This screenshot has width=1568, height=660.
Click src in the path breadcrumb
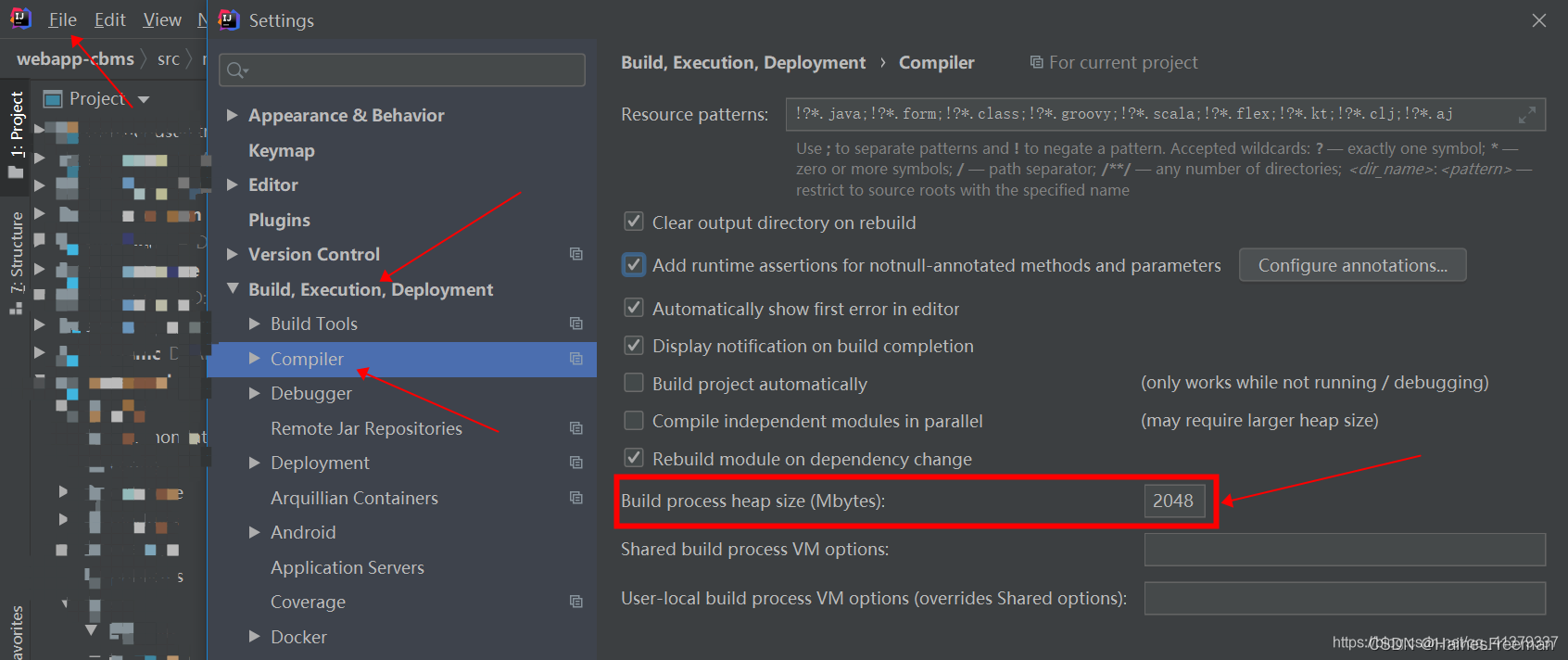coord(169,59)
